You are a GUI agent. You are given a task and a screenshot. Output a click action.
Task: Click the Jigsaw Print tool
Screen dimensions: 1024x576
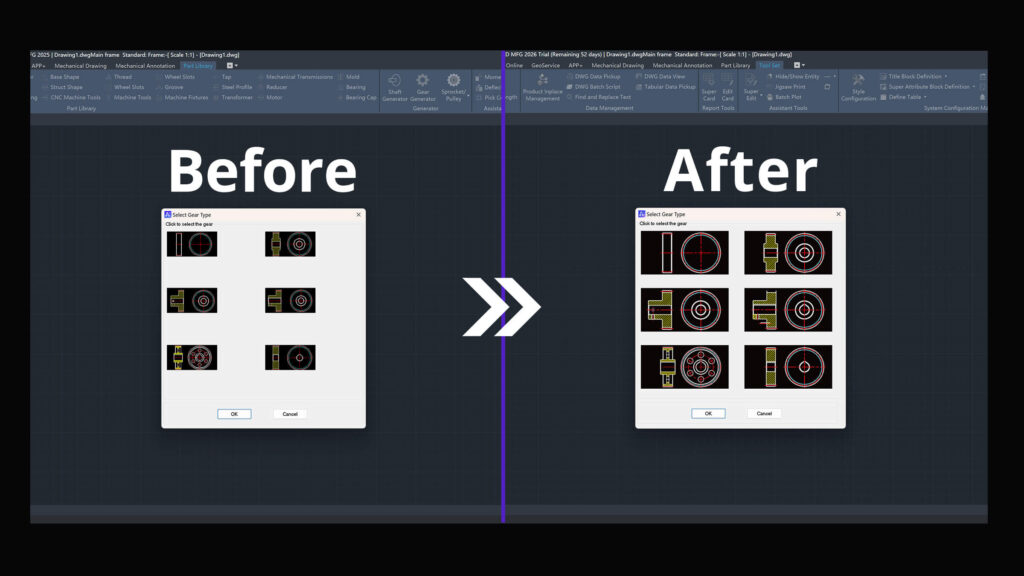coord(789,87)
